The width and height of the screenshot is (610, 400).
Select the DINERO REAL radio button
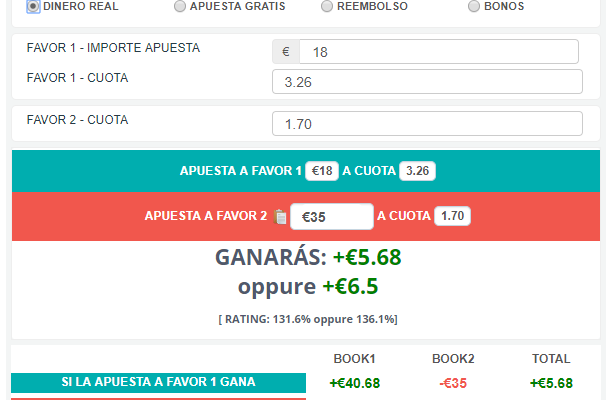[x=33, y=6]
